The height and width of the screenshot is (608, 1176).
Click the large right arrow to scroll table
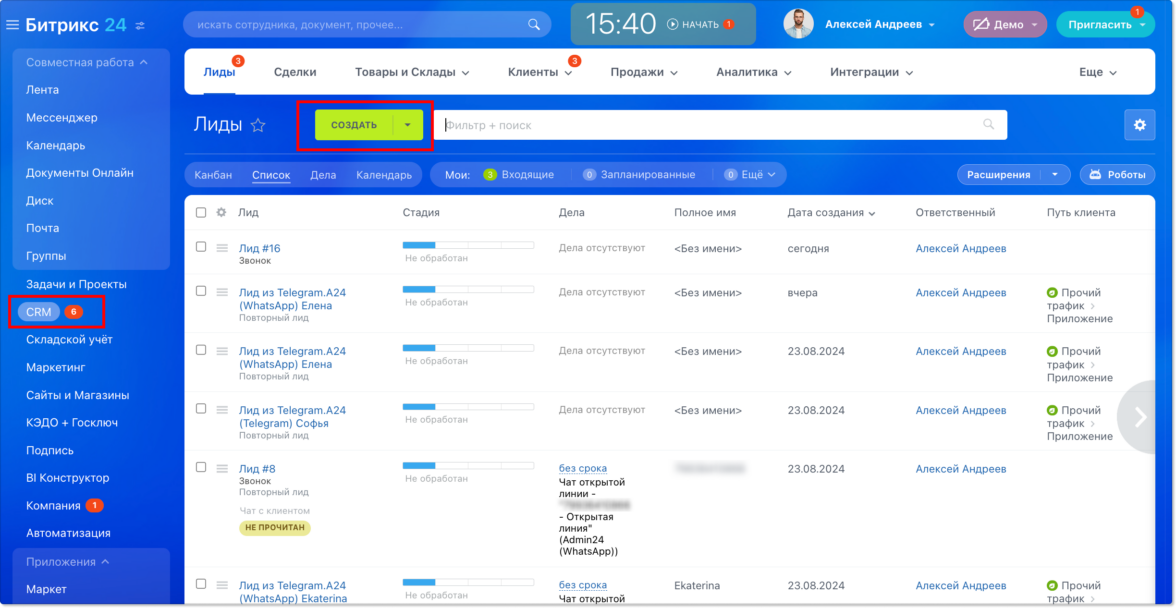1140,417
